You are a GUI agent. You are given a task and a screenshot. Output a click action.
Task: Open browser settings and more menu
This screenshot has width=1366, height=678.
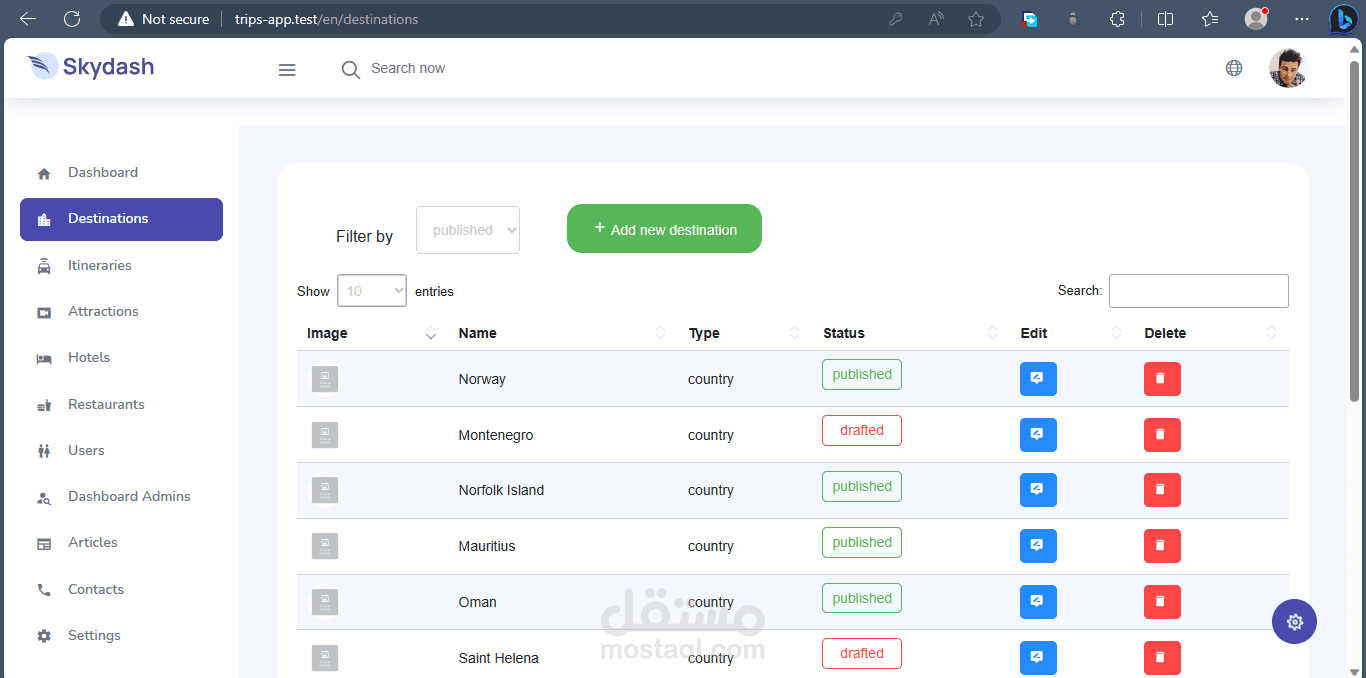[1302, 19]
